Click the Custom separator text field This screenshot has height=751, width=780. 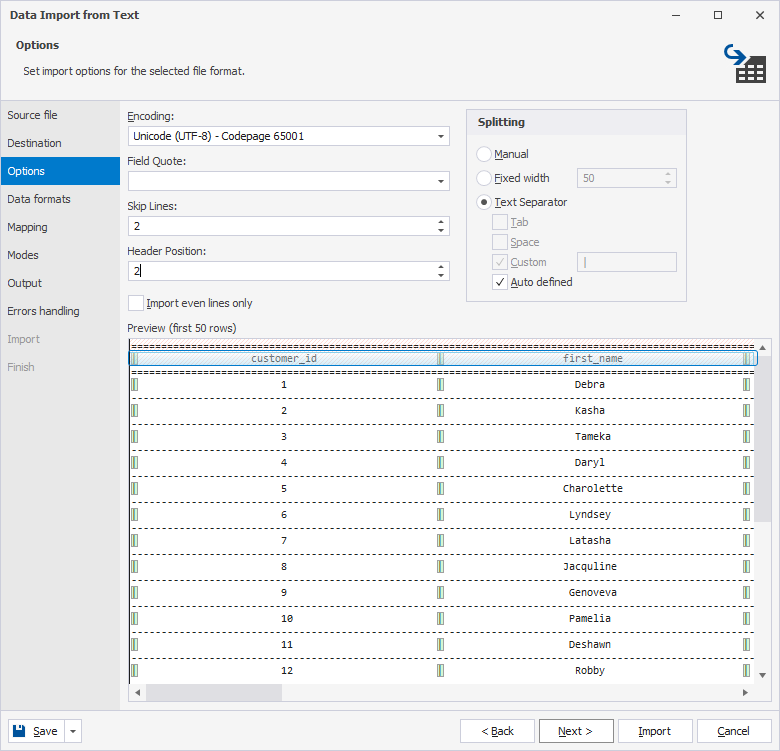click(627, 262)
